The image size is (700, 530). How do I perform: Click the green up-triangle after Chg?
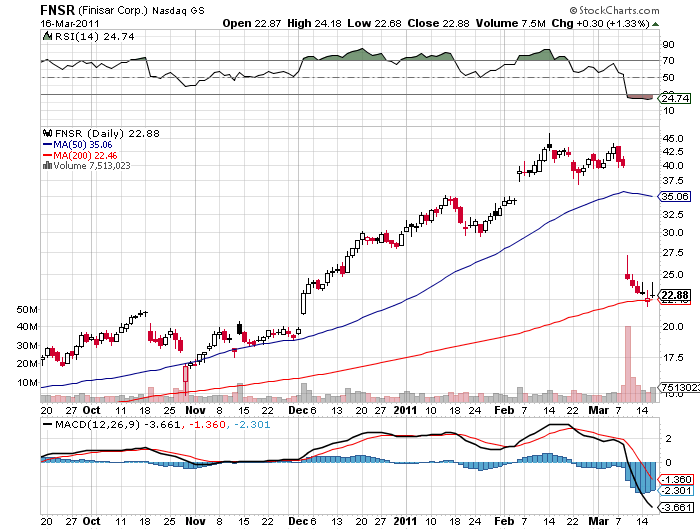(x=655, y=24)
